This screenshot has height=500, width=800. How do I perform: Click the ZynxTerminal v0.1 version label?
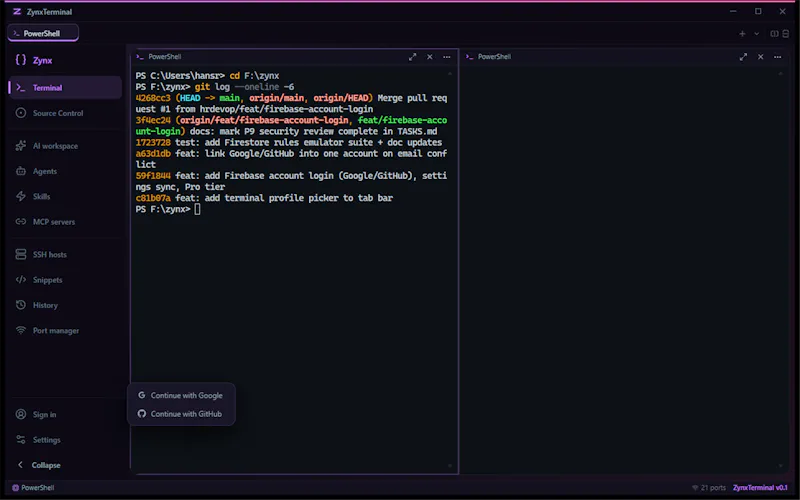(x=760, y=488)
